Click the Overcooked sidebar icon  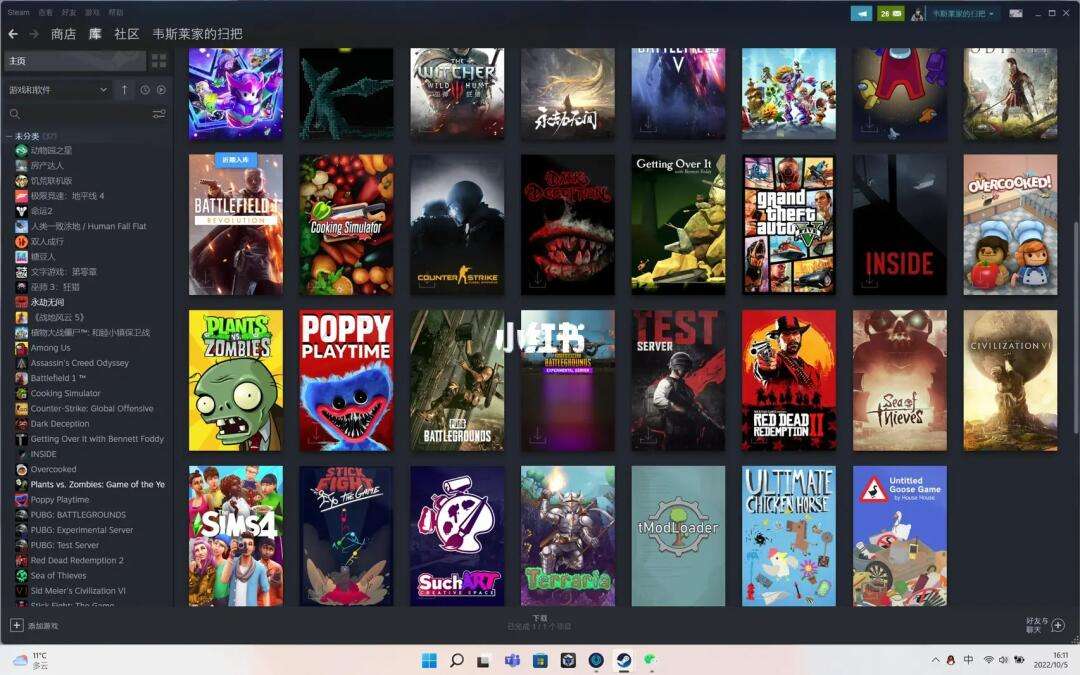(x=21, y=469)
